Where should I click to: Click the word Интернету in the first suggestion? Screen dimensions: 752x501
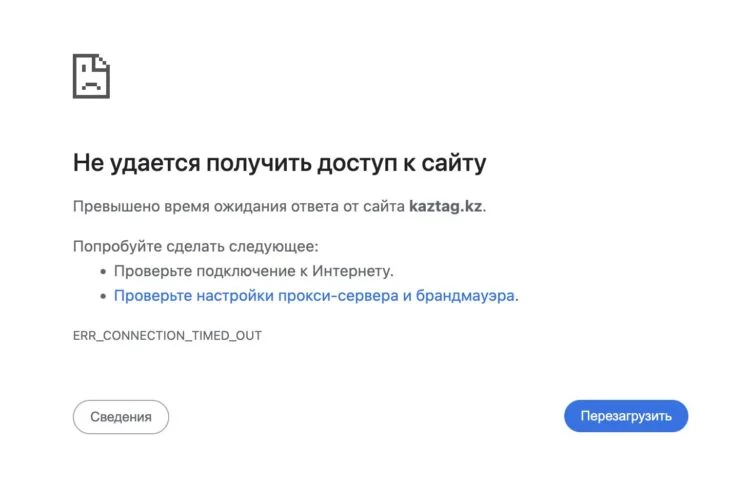(x=351, y=271)
